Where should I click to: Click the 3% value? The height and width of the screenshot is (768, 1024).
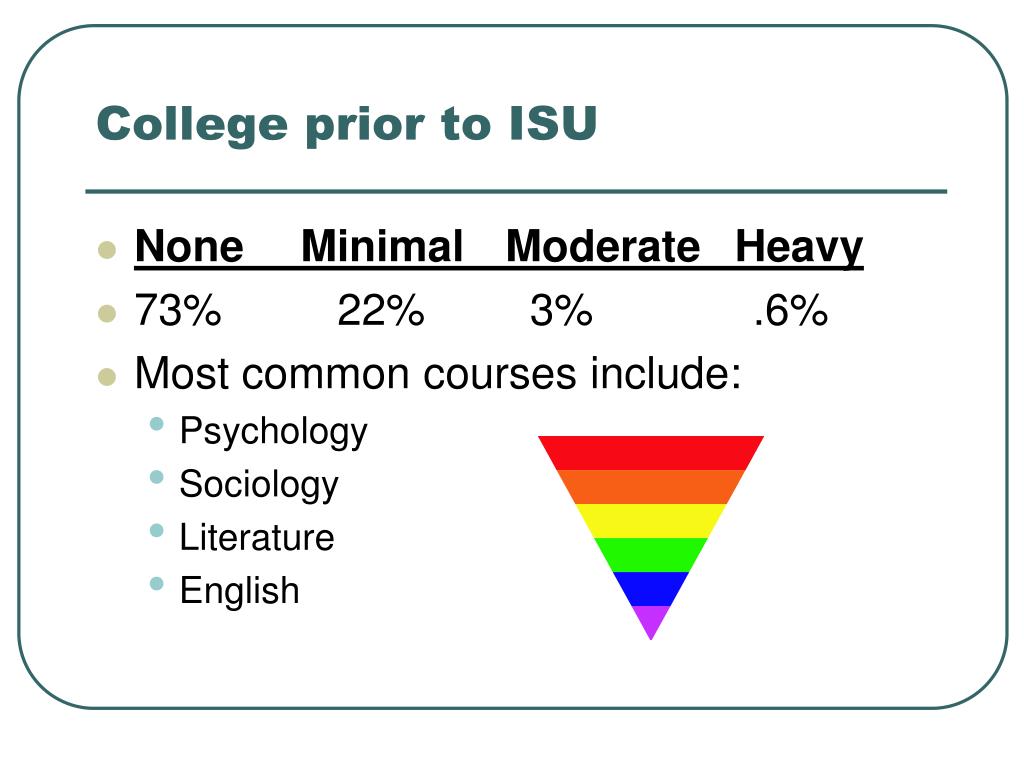pyautogui.click(x=561, y=310)
